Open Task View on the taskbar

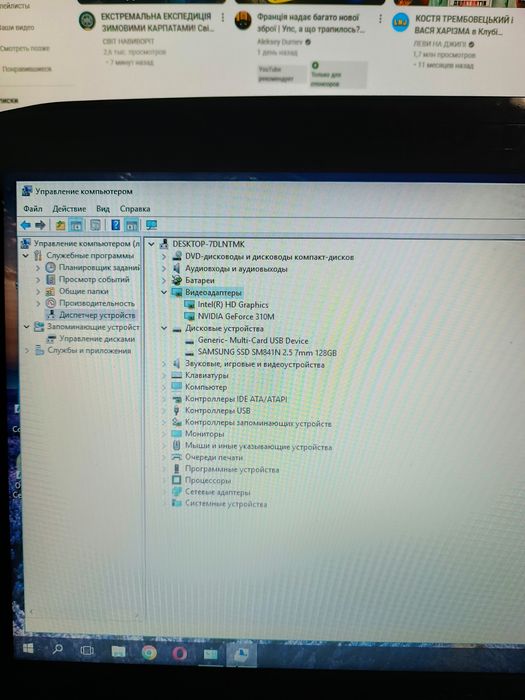[88, 650]
